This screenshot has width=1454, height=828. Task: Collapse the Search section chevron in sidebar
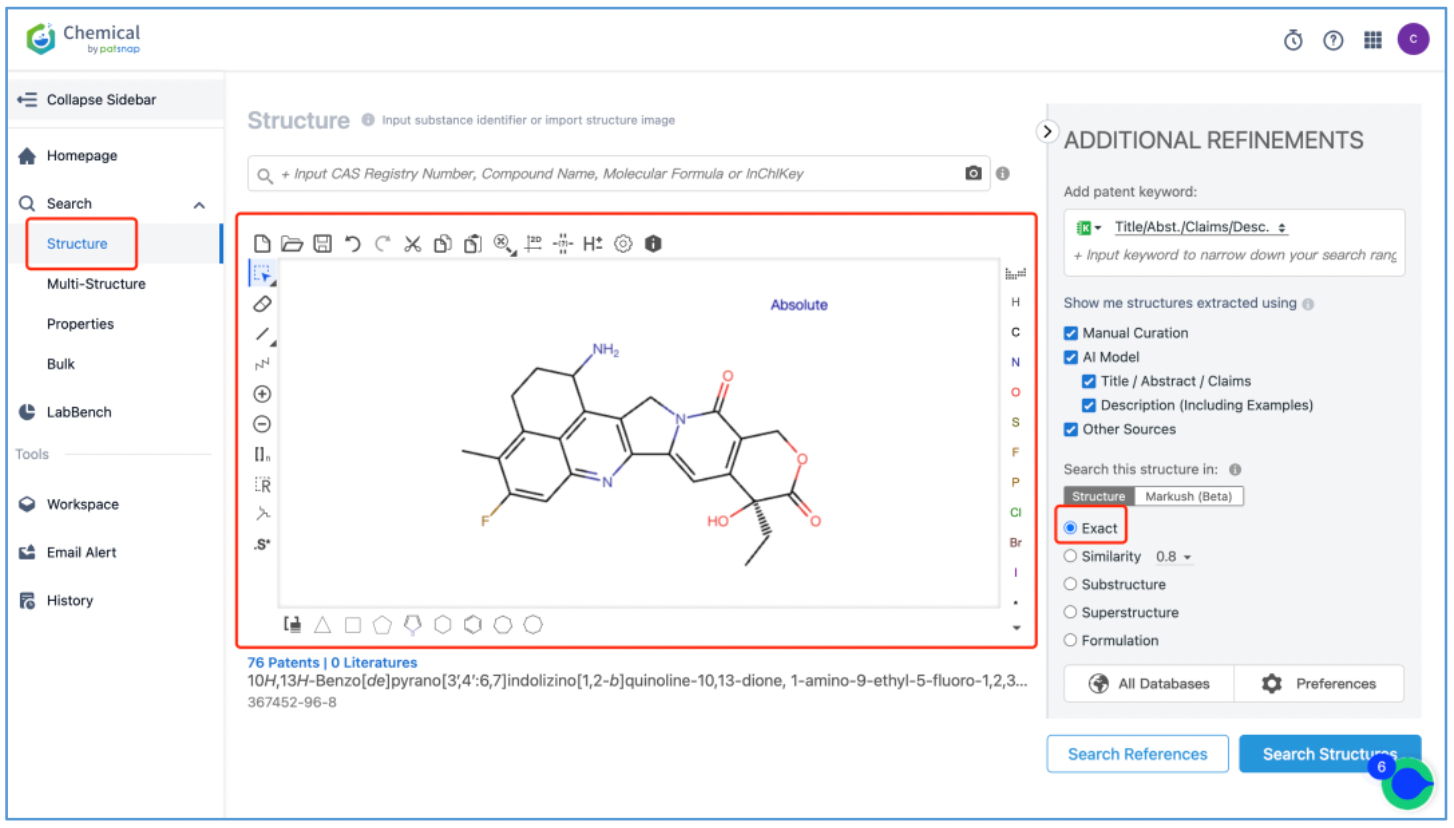click(199, 204)
